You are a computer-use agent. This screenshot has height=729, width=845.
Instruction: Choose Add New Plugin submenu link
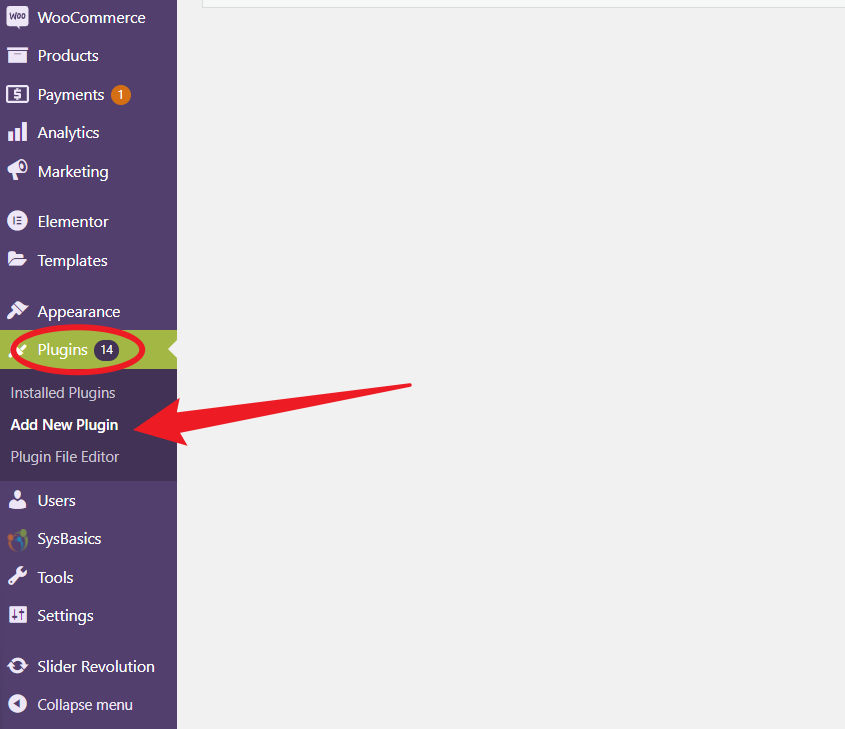(64, 425)
